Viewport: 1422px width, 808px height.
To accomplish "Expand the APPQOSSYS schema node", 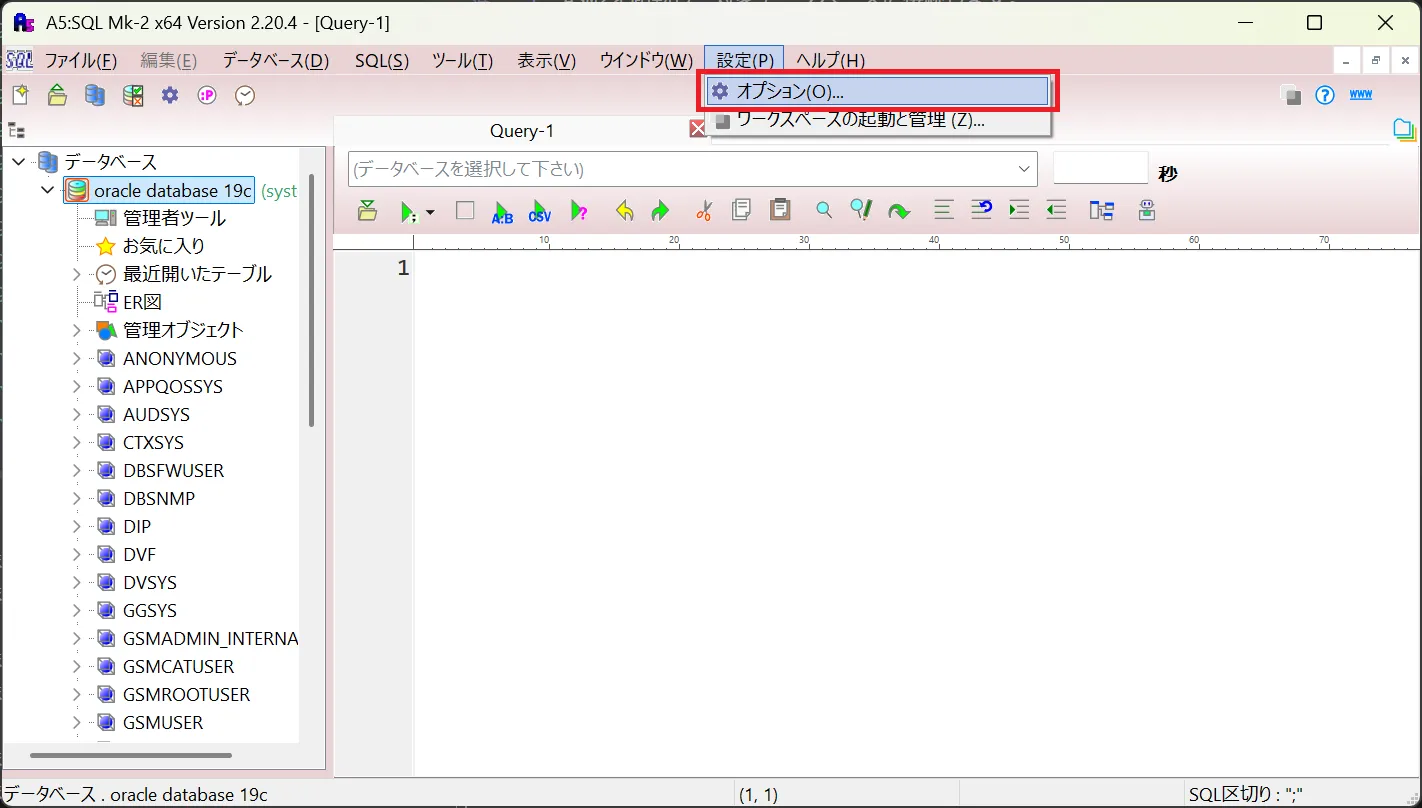I will tap(77, 386).
